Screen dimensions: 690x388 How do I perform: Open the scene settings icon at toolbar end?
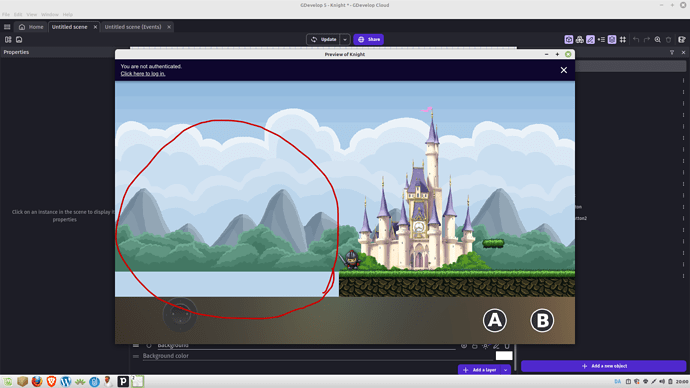click(x=682, y=40)
